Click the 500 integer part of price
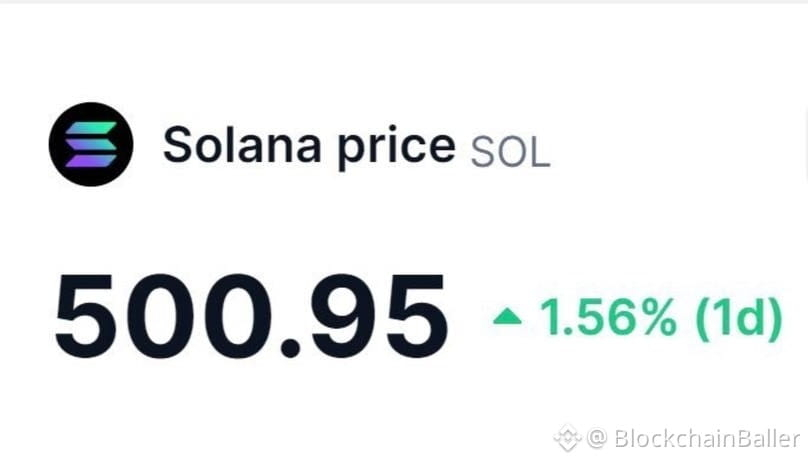808x463 pixels. click(163, 316)
